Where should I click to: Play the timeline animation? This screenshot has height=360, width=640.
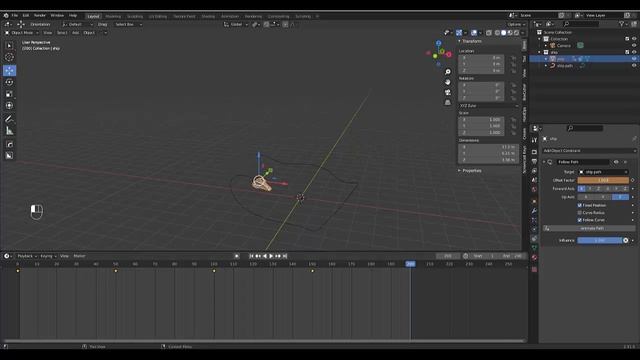tap(271, 256)
